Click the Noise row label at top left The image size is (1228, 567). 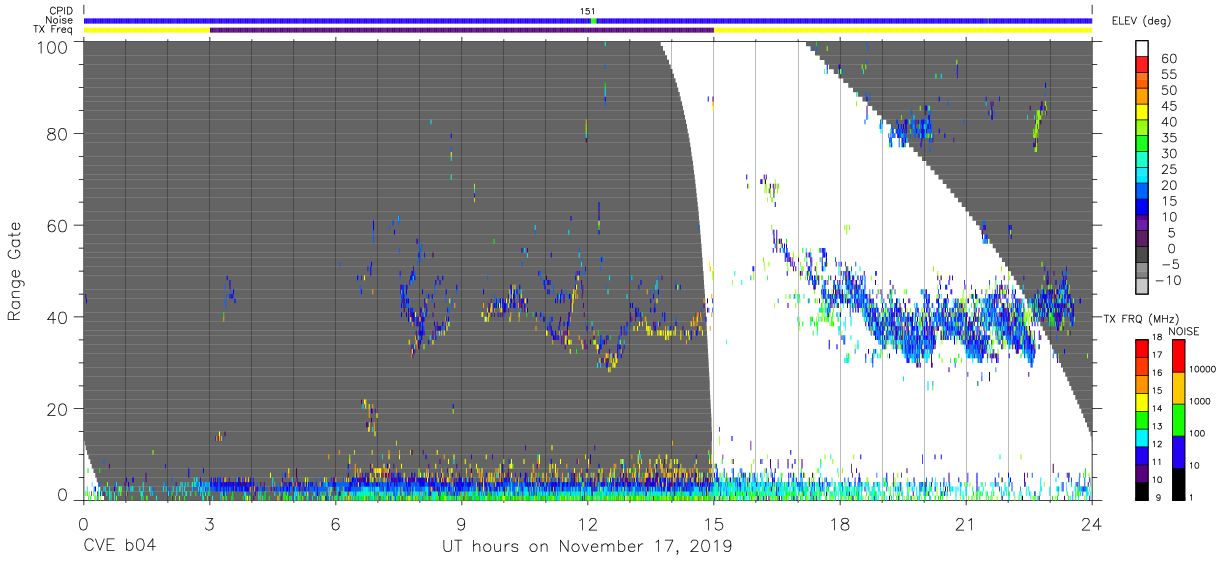tap(59, 20)
